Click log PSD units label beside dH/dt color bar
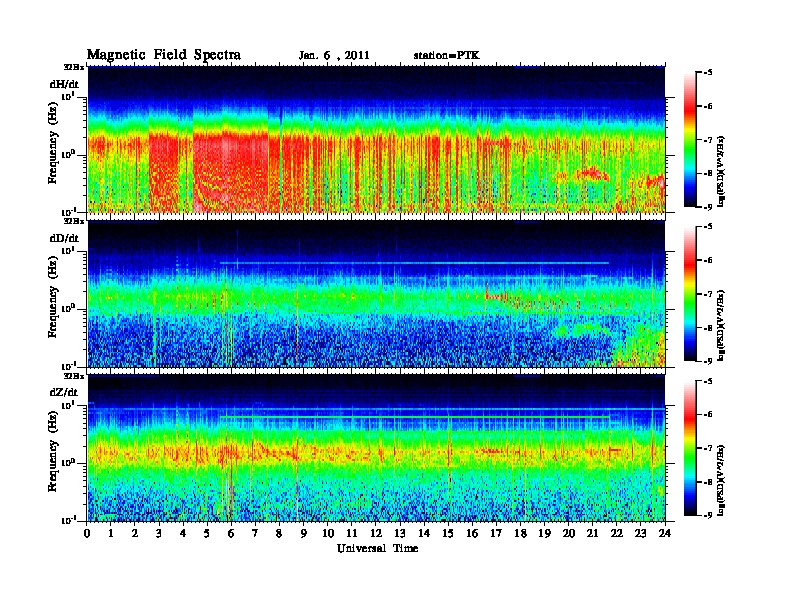The height and width of the screenshot is (612, 792). pyautogui.click(x=722, y=171)
